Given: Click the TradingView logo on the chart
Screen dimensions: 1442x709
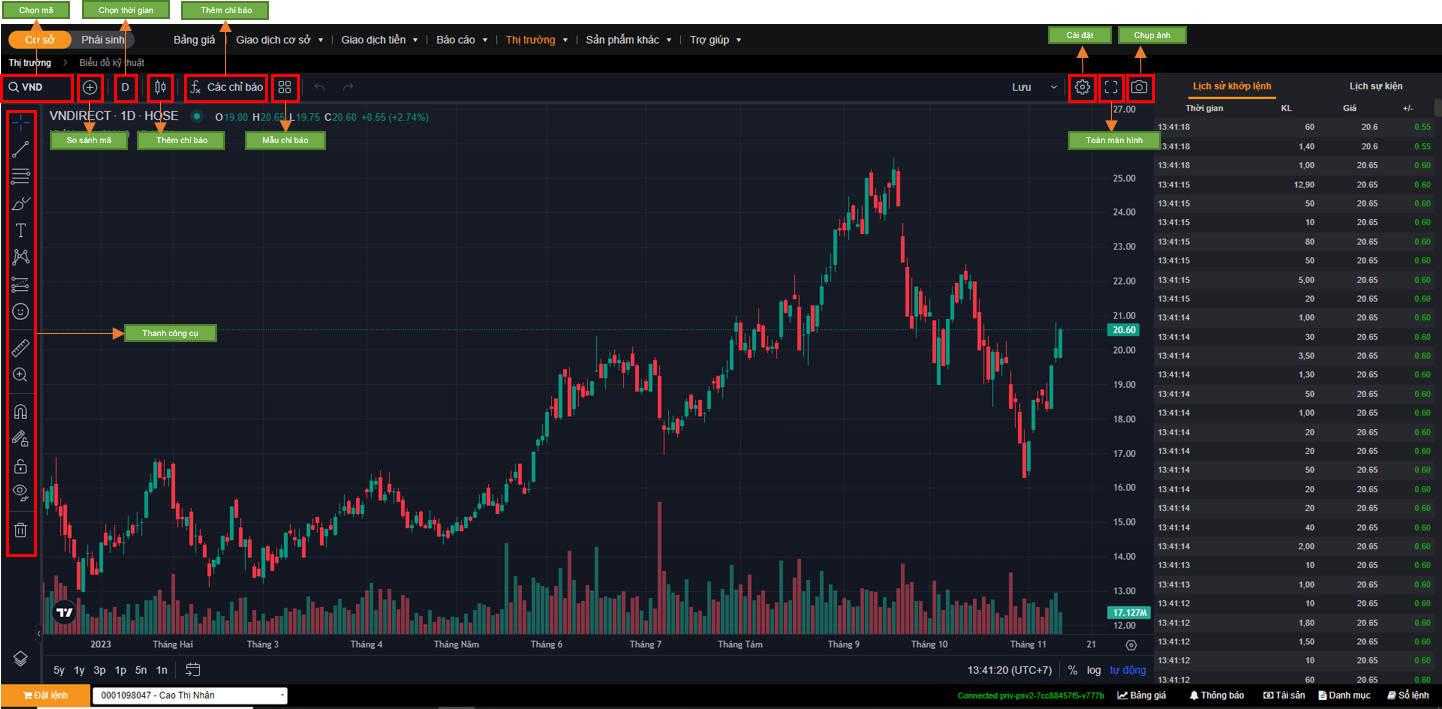Looking at the screenshot, I should tap(65, 612).
